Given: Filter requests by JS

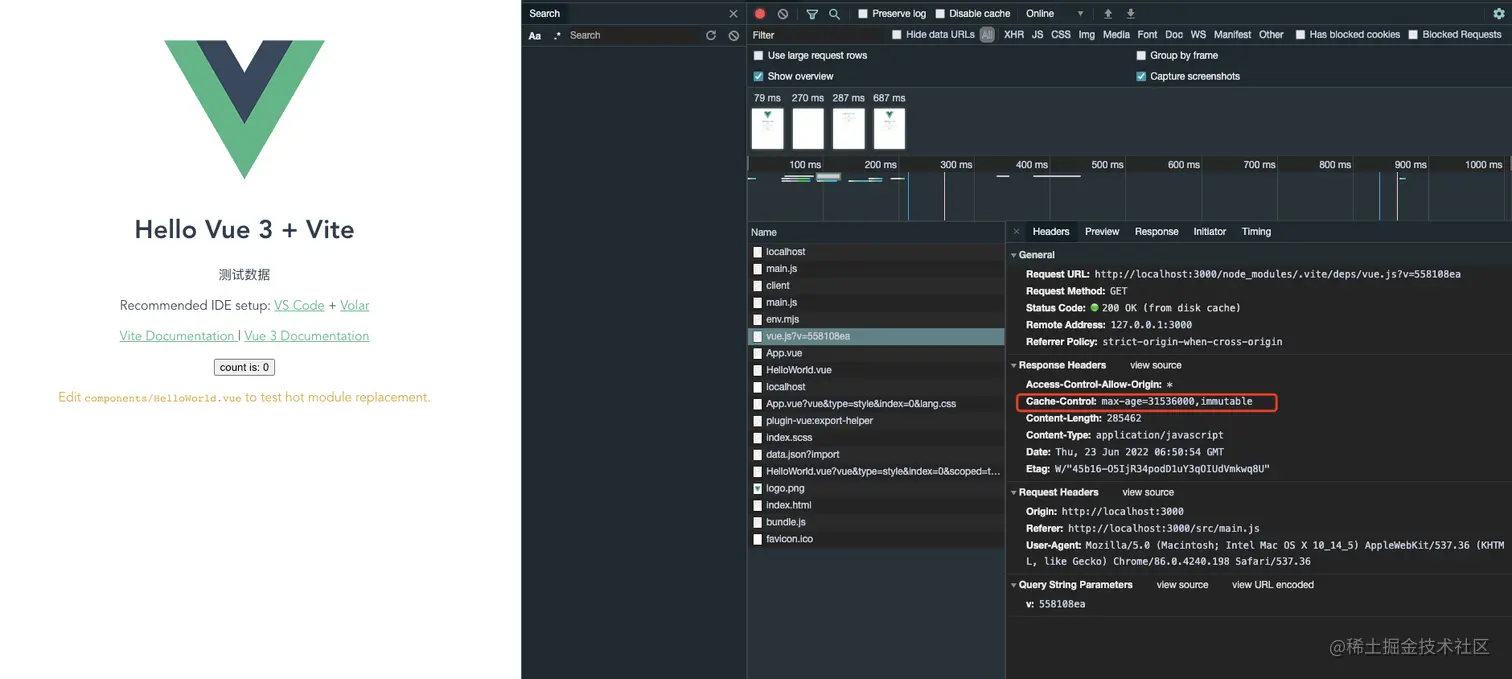Looking at the screenshot, I should click(x=1038, y=35).
